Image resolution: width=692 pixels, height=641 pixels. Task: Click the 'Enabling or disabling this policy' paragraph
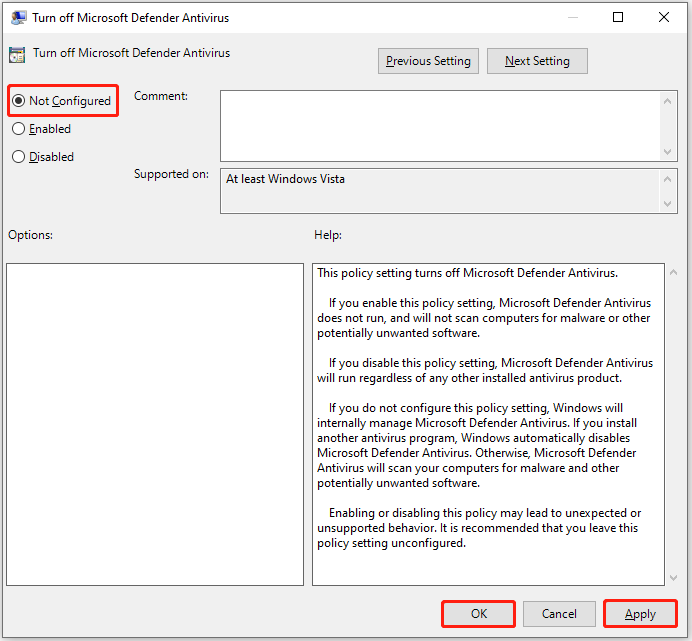(x=479, y=528)
